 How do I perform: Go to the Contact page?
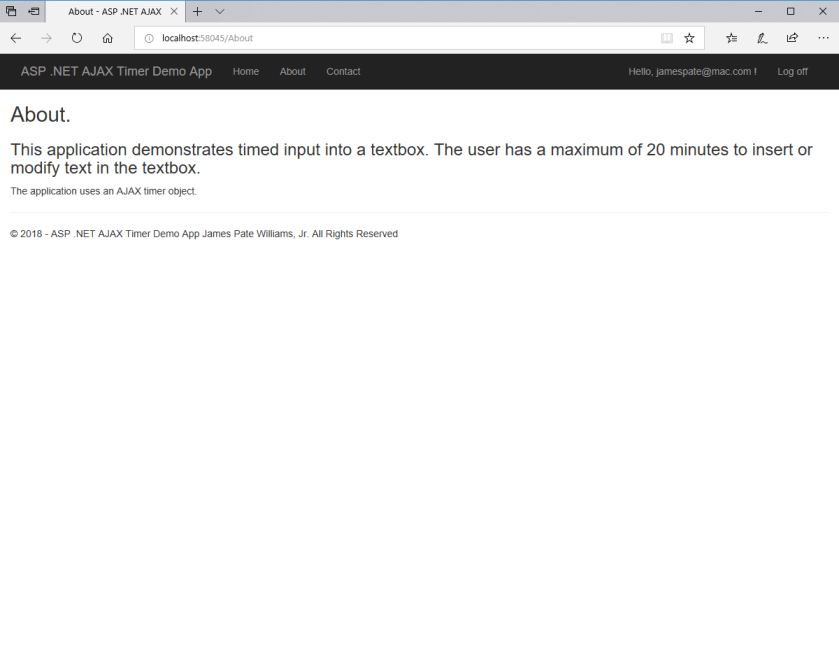(343, 71)
